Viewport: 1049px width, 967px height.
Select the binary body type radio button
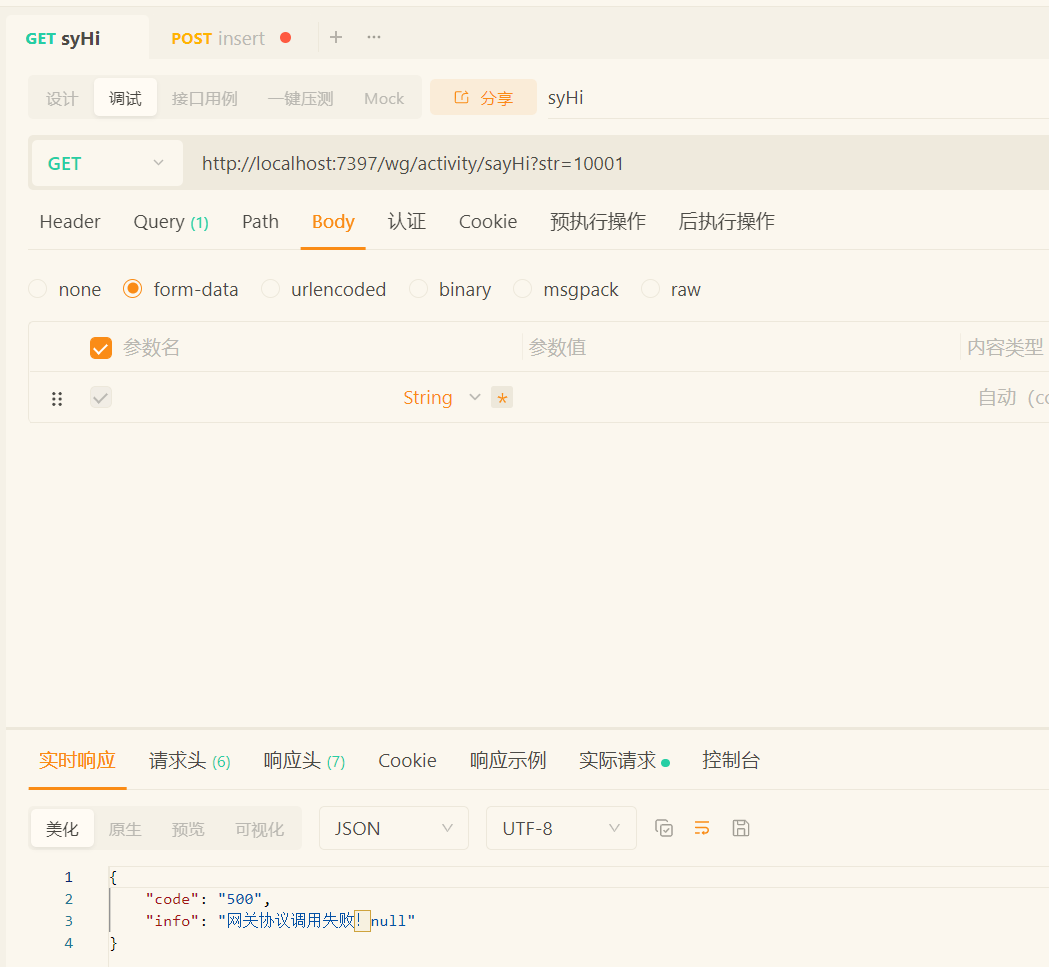419,289
